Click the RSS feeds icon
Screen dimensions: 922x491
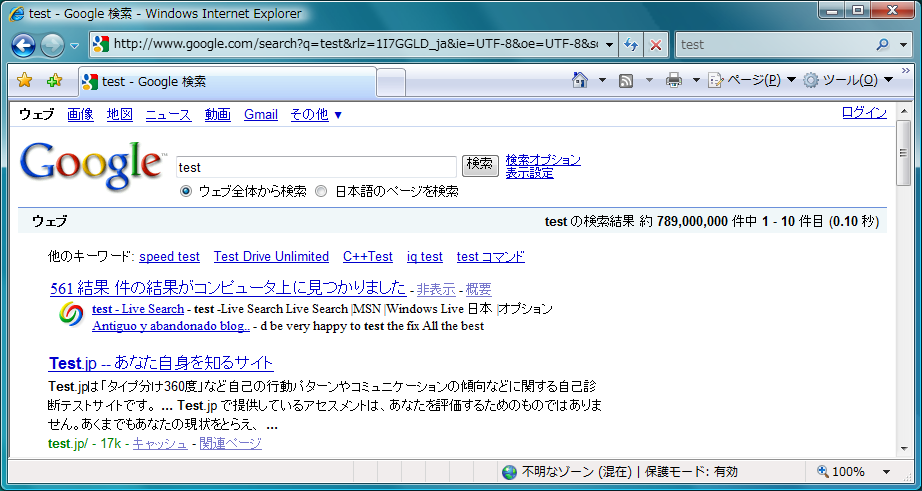point(626,81)
